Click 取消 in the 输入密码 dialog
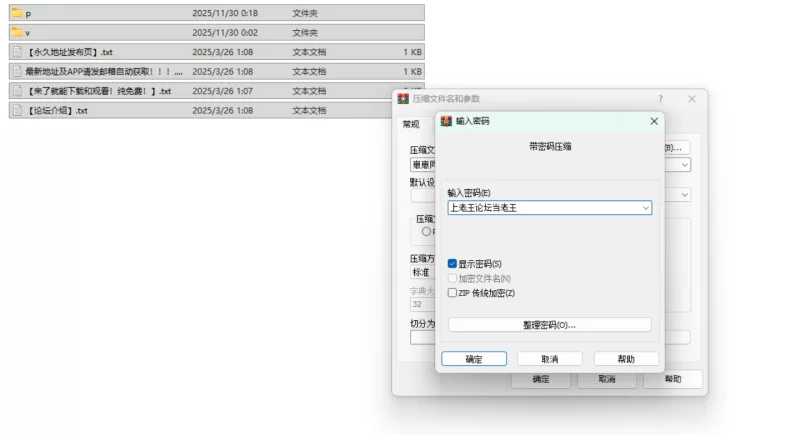Image resolution: width=800 pixels, height=435 pixels. (549, 359)
